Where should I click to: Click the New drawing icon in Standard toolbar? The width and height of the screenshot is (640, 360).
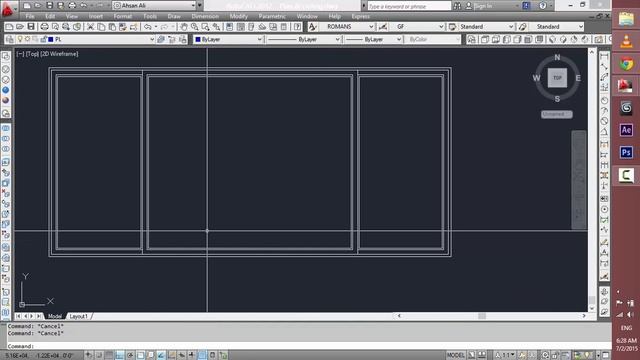click(9, 27)
